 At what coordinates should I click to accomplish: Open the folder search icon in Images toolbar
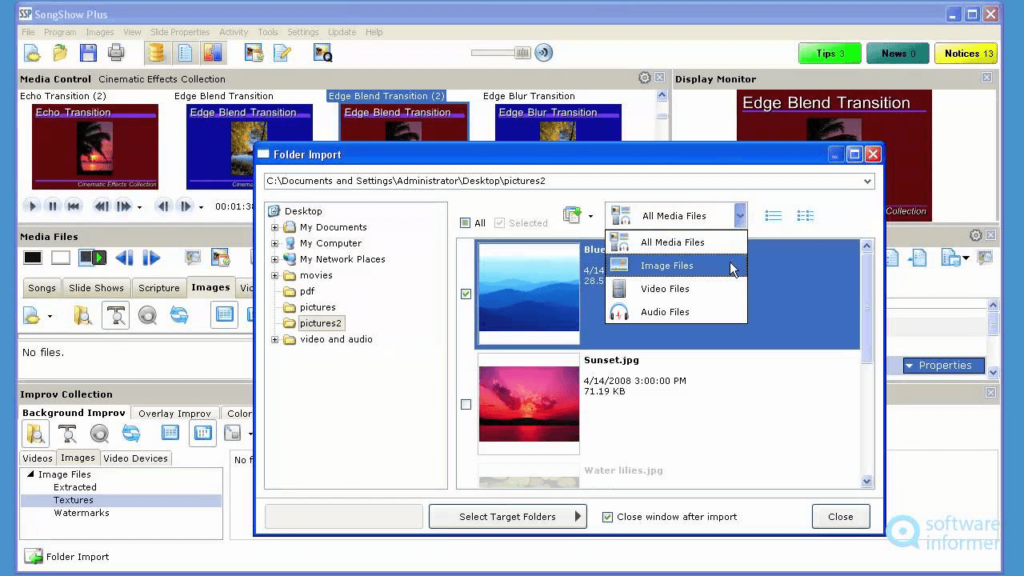(80, 313)
